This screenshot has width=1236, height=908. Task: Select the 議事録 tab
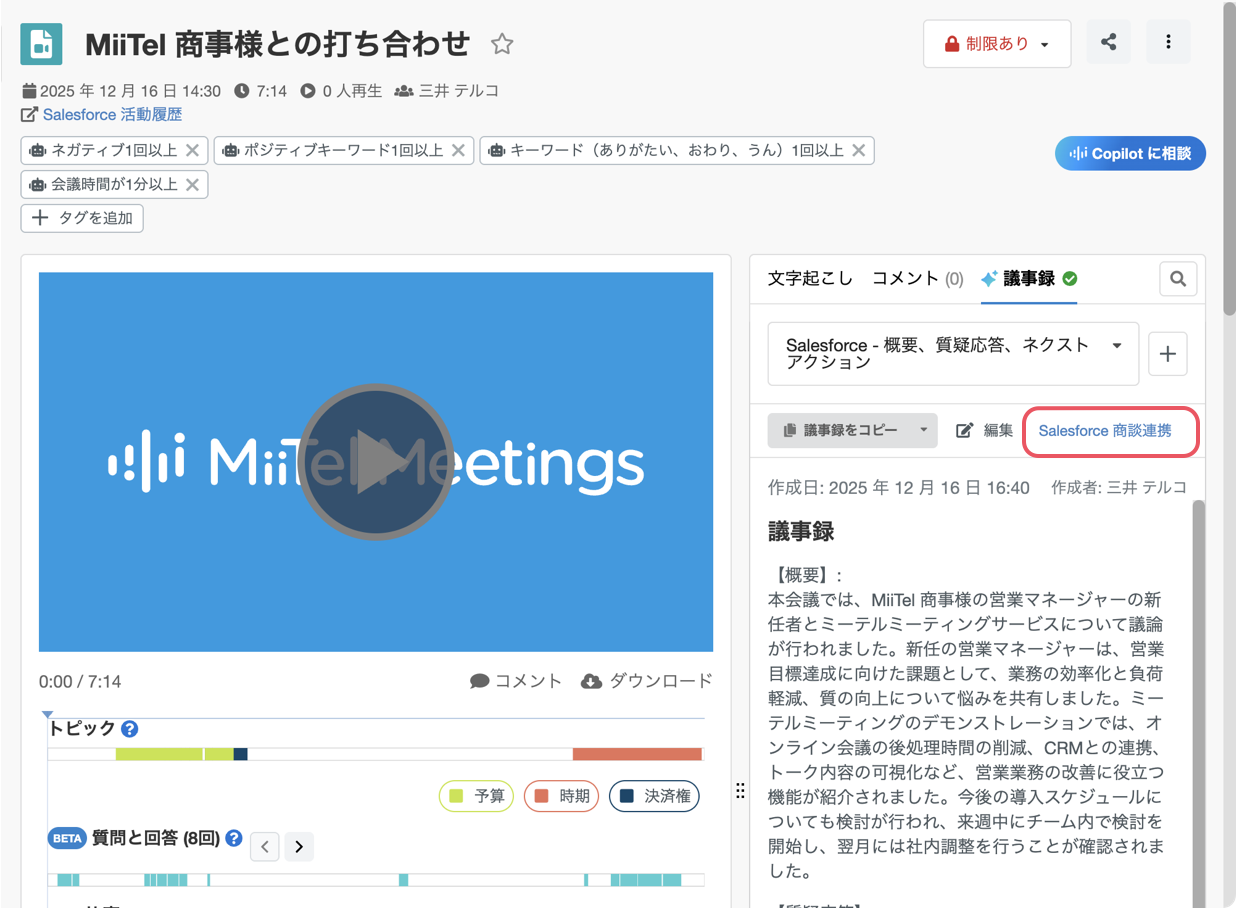(x=1029, y=279)
